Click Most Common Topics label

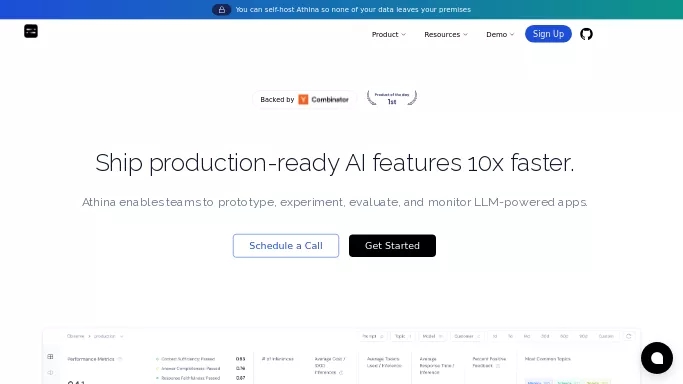tap(548, 359)
